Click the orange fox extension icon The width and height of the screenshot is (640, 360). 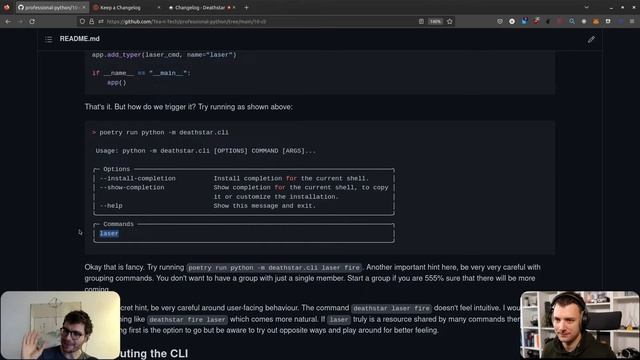click(596, 21)
